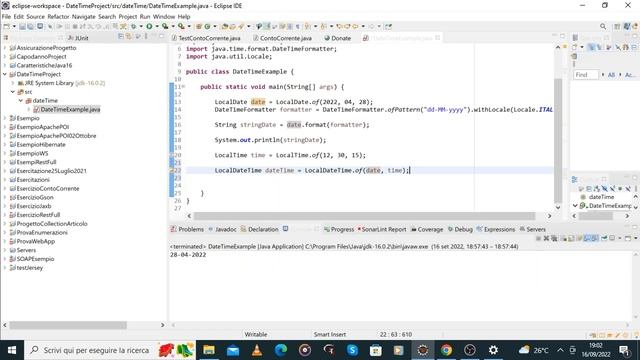Click the editor vertical scrollbar
Image resolution: width=640 pixels, height=360 pixels.
[x=558, y=139]
